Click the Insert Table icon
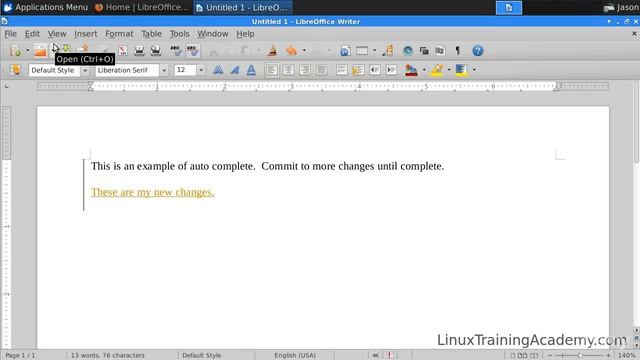 362,51
